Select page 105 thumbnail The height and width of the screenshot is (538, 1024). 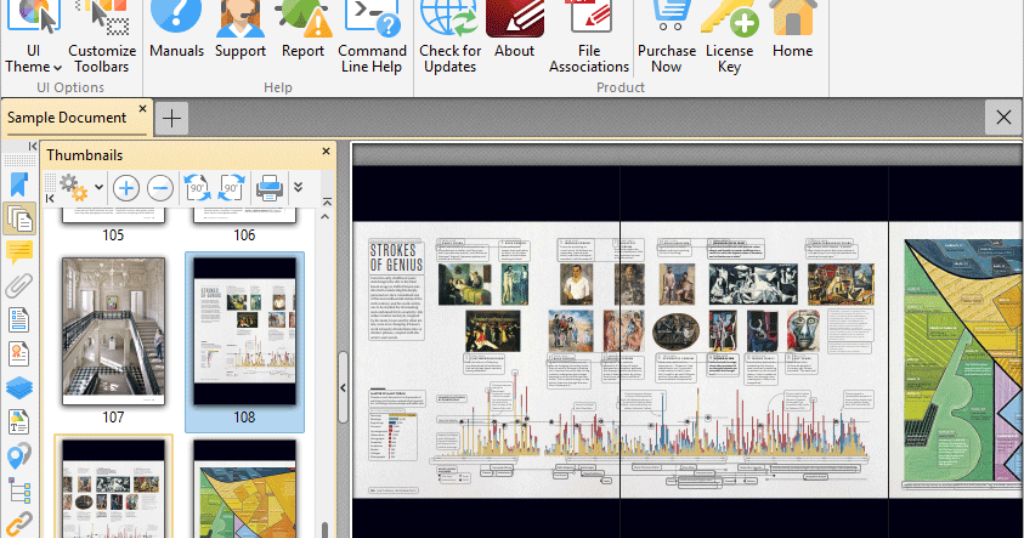[114, 215]
